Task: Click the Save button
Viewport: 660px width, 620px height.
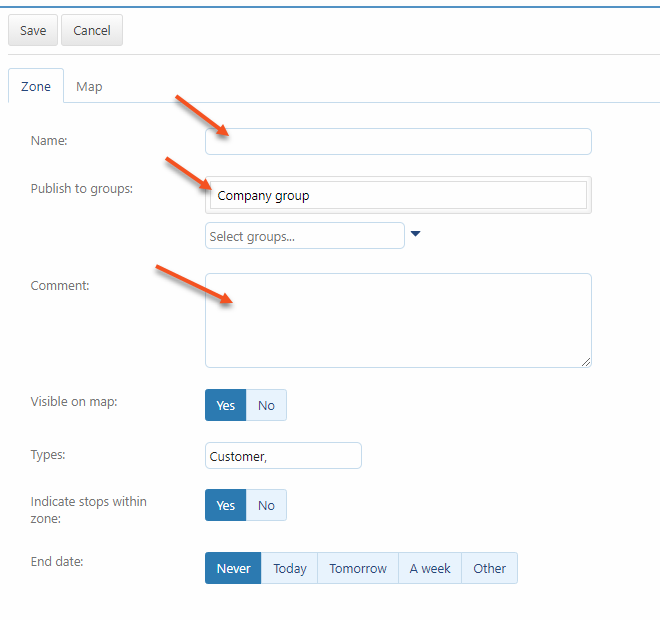Action: [x=33, y=30]
